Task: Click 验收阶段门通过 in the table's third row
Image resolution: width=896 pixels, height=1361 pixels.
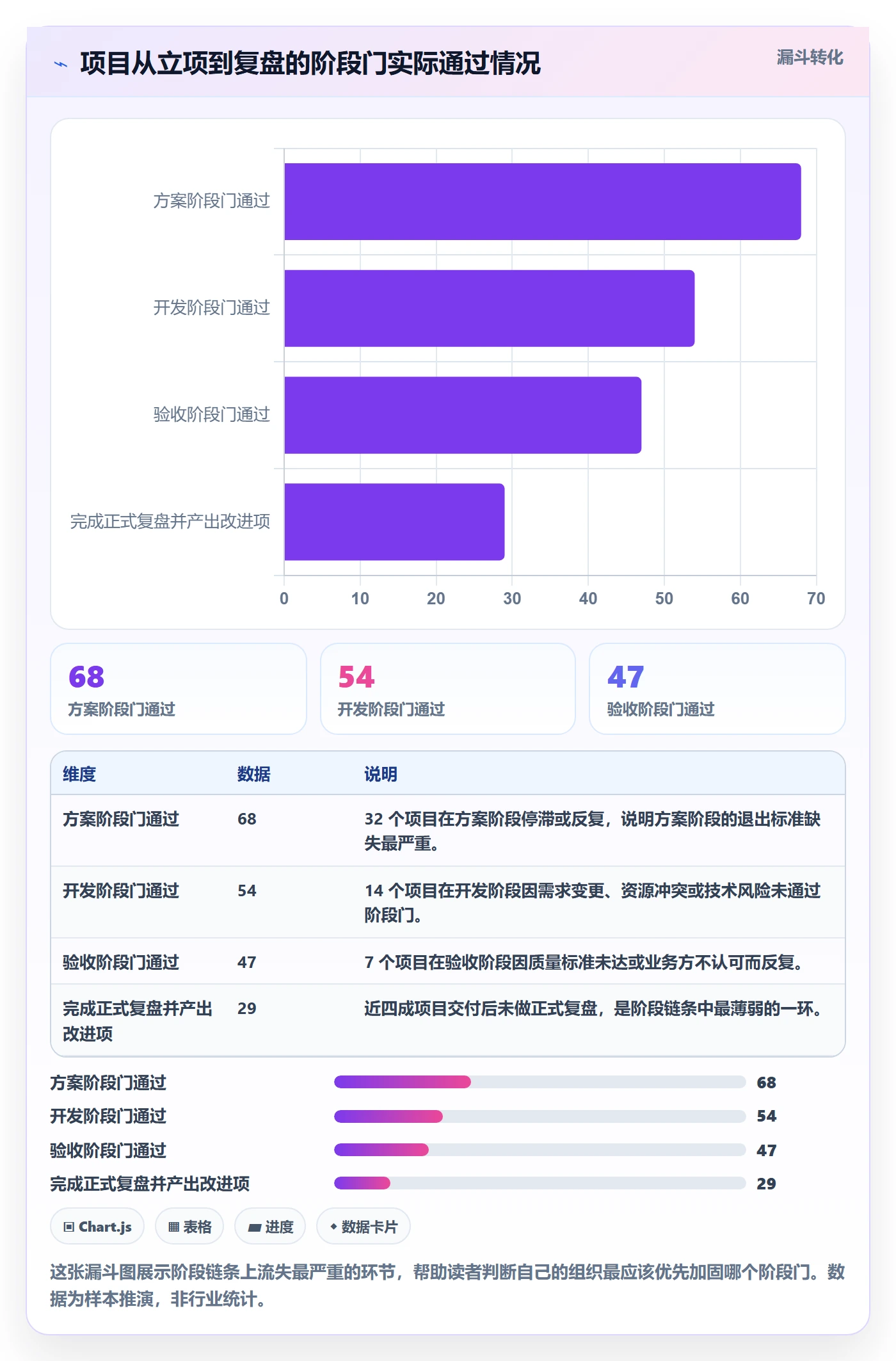Action: click(x=121, y=962)
